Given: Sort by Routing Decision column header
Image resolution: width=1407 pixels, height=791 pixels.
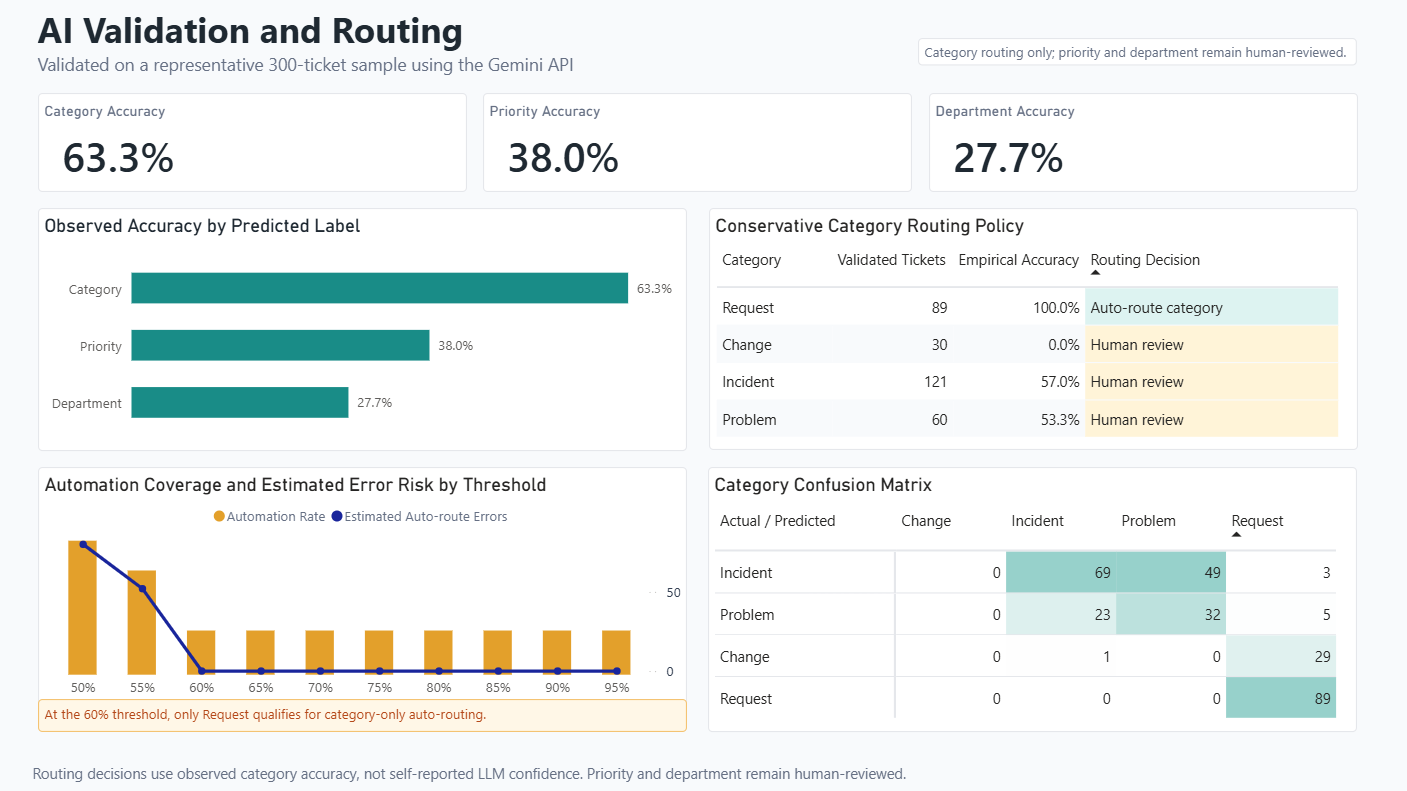Looking at the screenshot, I should coord(1145,260).
